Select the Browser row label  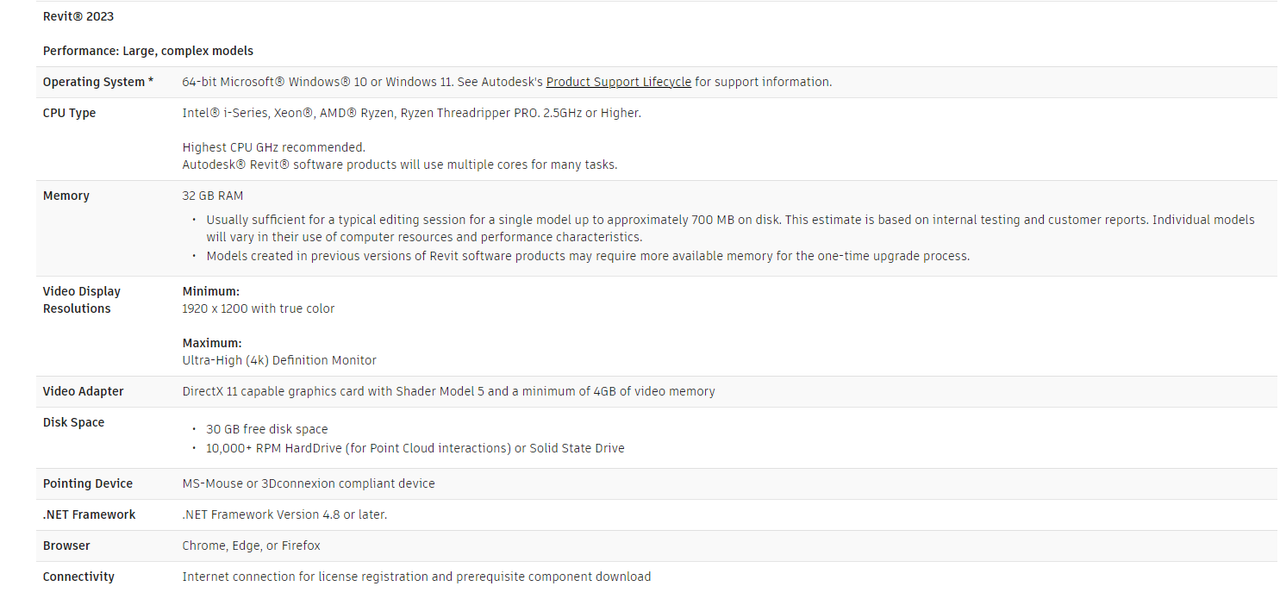pos(66,545)
